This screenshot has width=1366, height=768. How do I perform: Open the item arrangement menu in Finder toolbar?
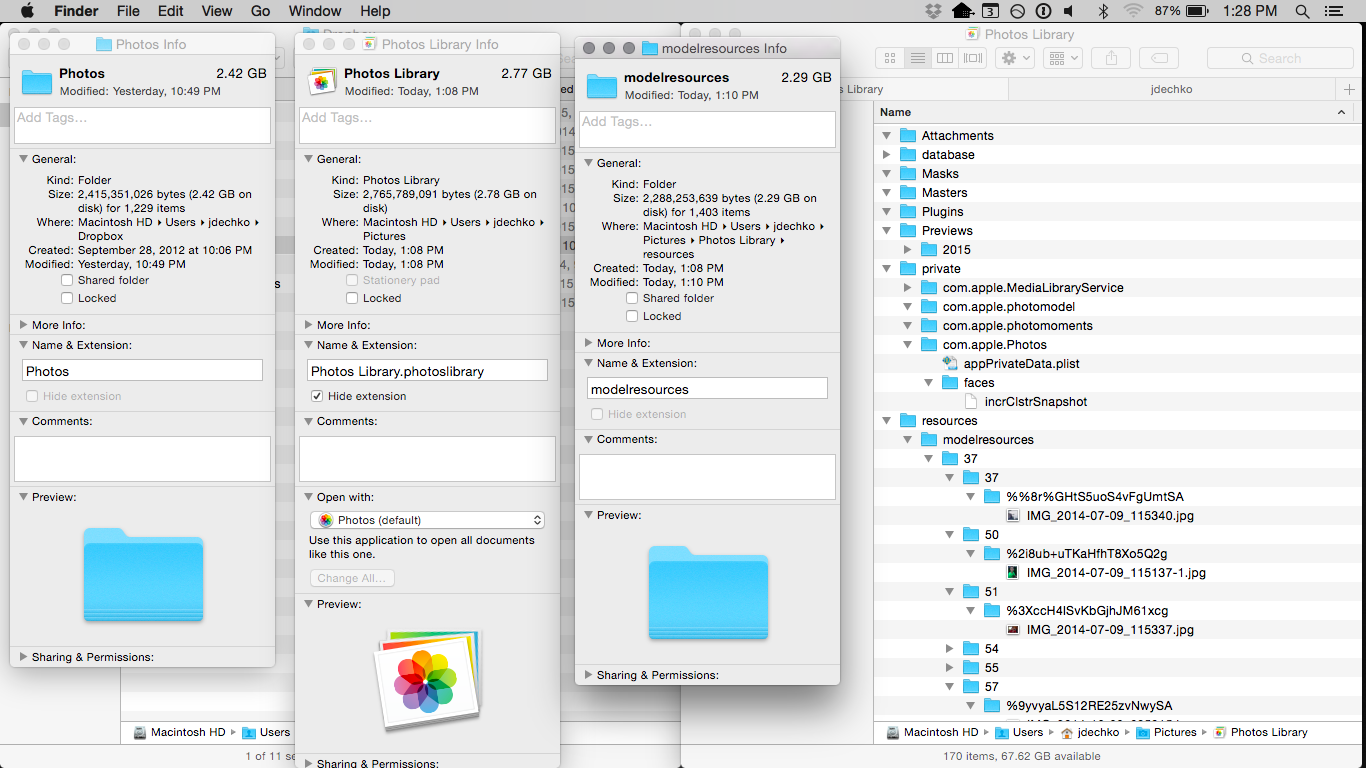pyautogui.click(x=1062, y=58)
